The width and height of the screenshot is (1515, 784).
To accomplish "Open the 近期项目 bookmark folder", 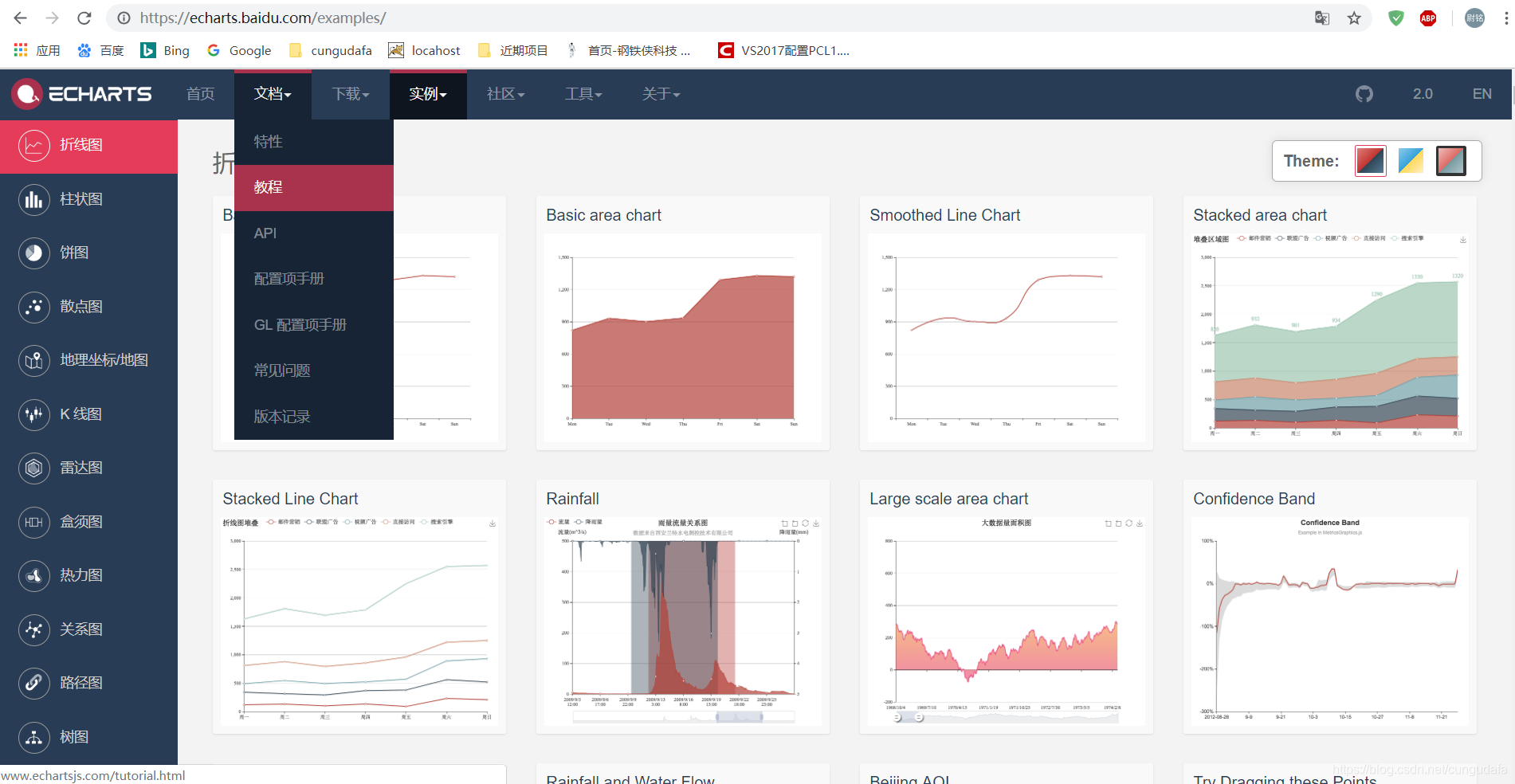I will [x=512, y=50].
